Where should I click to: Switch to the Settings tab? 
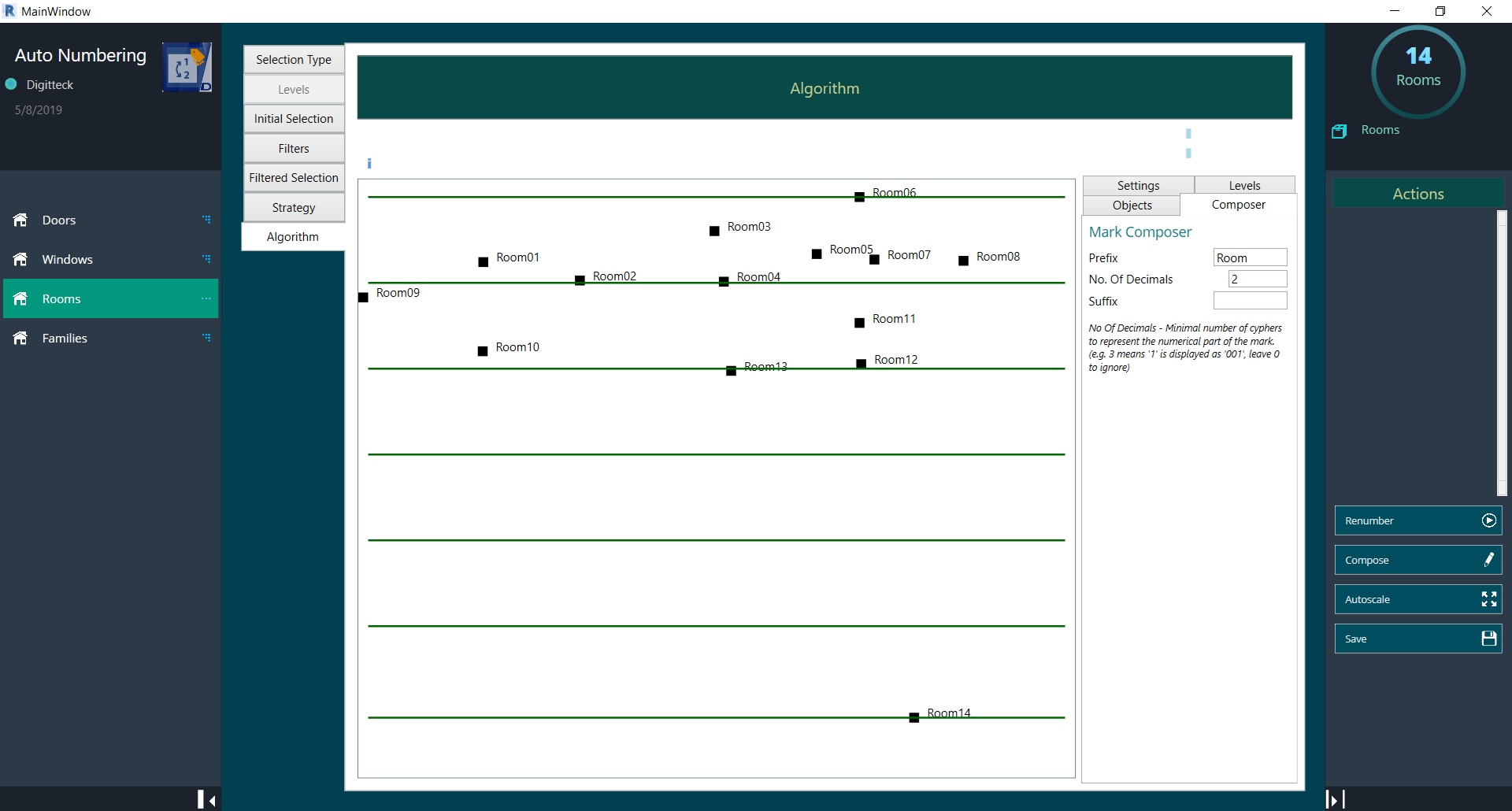click(x=1139, y=186)
